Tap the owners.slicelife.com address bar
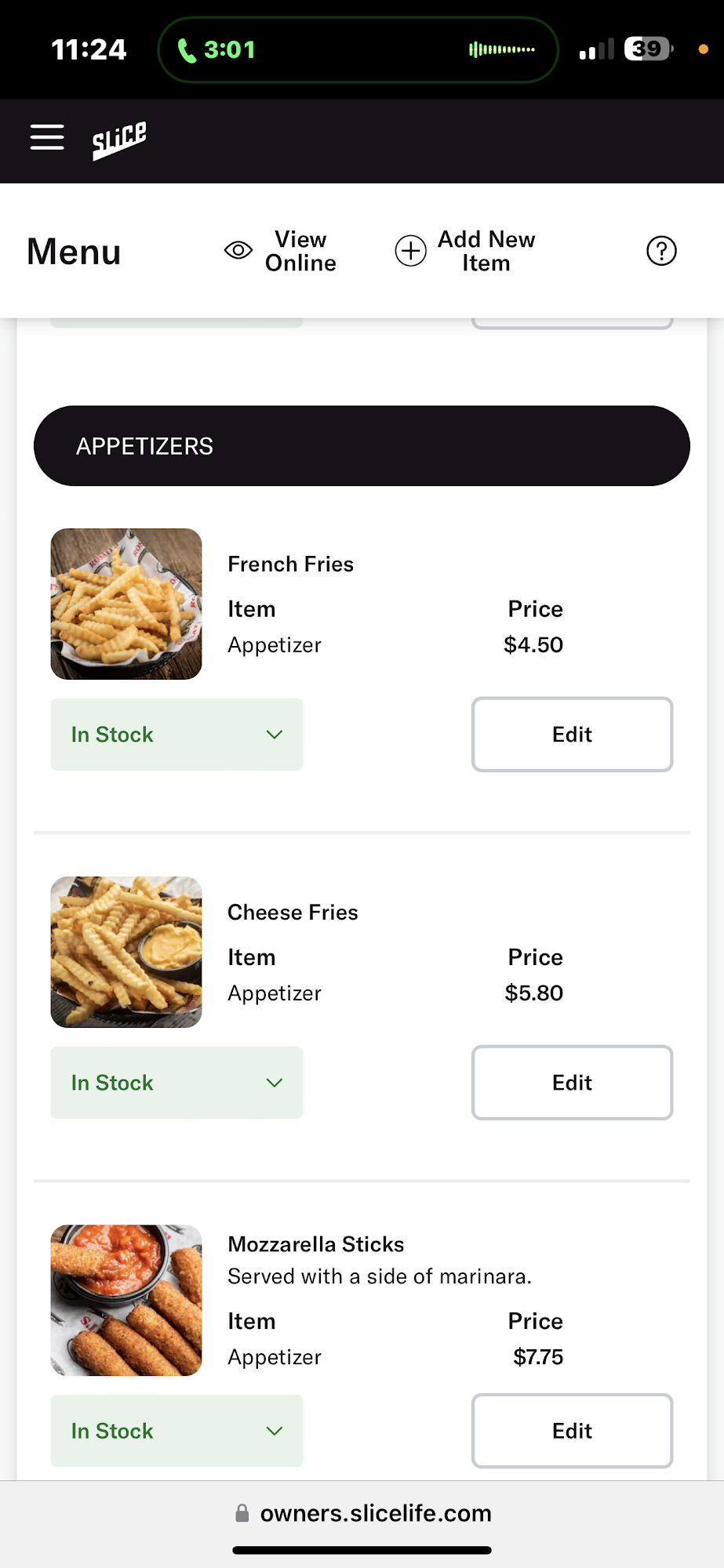 376,1513
